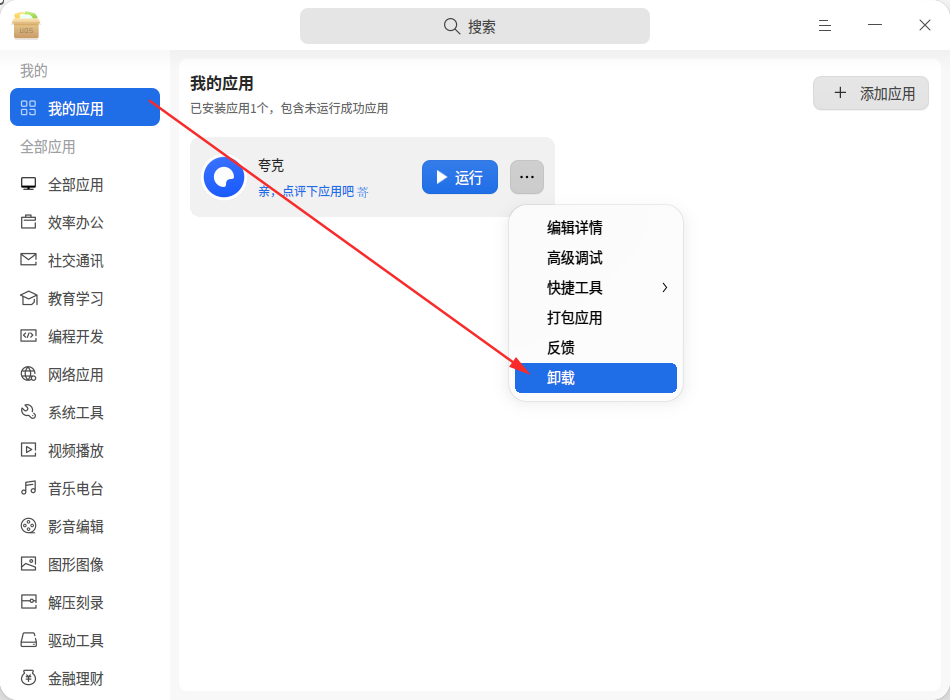This screenshot has height=700, width=950.
Task: Open the hamburger main menu icon
Action: pyautogui.click(x=825, y=25)
